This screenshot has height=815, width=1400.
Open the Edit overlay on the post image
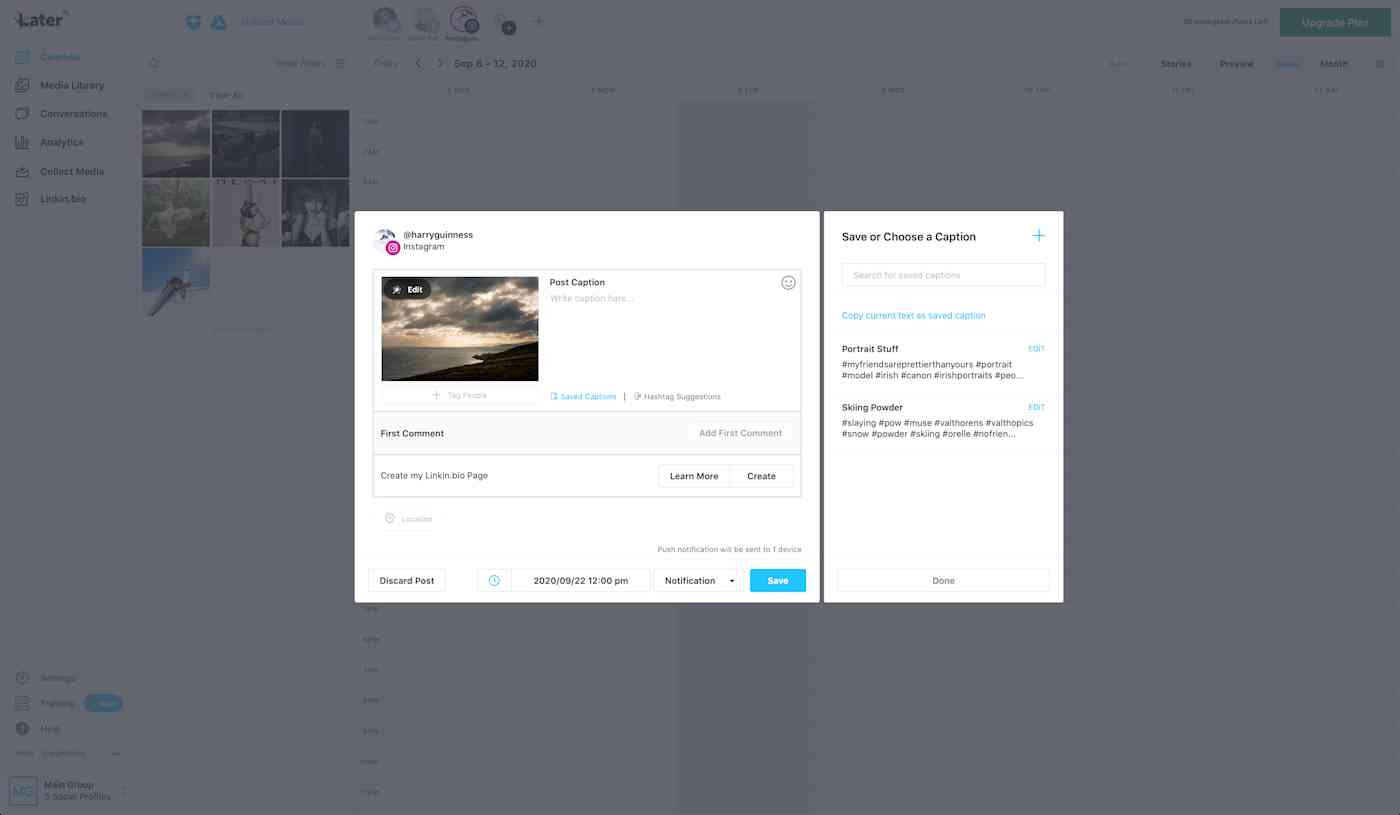tap(408, 289)
